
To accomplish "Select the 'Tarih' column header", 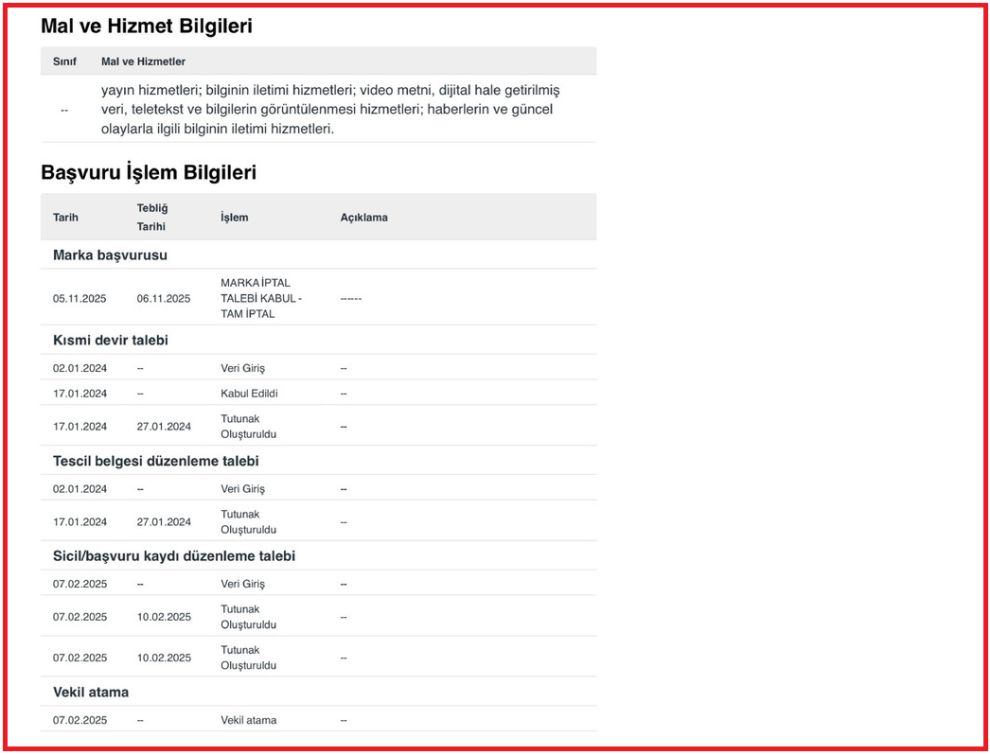I will tap(65, 217).
